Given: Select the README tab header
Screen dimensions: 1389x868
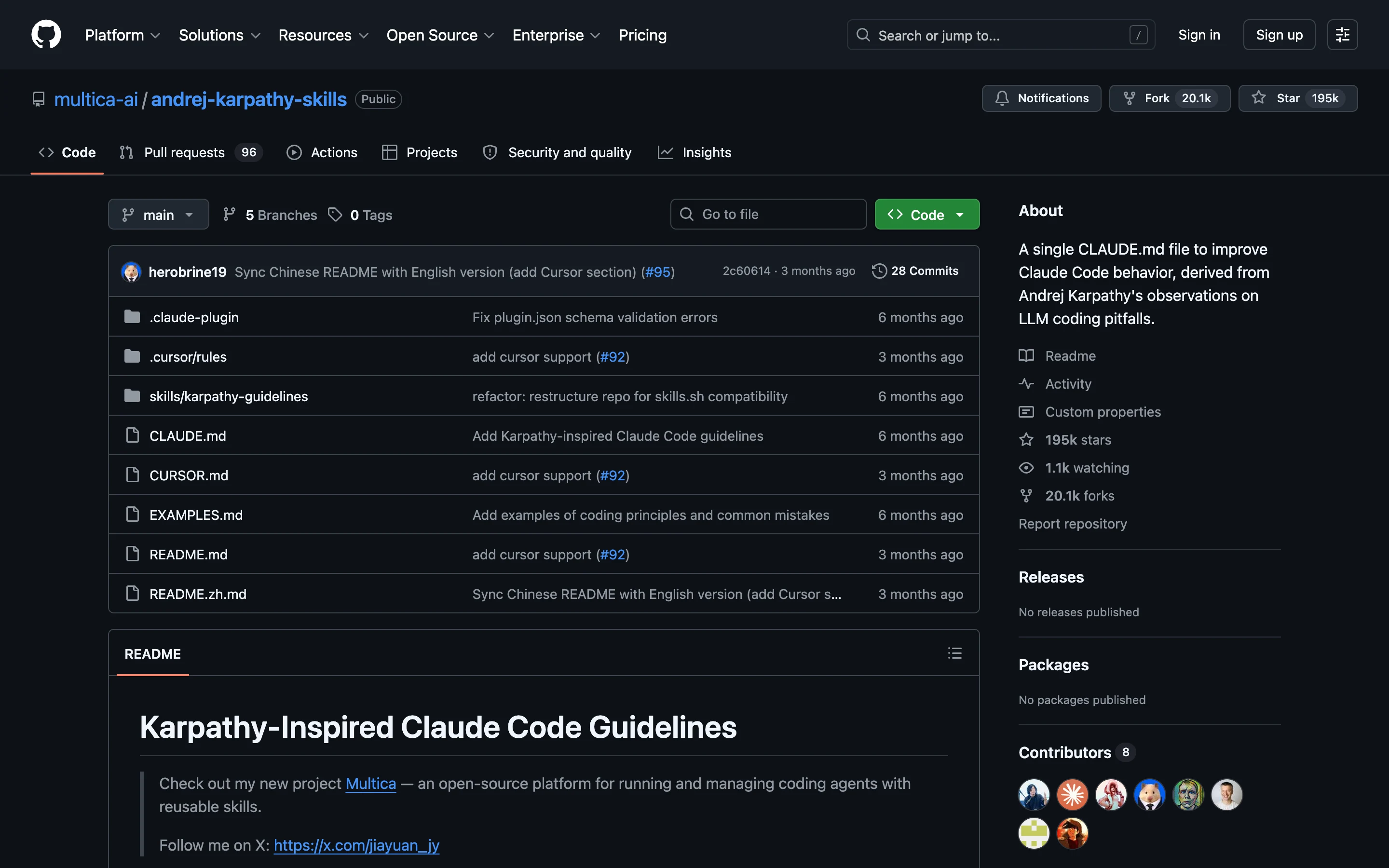Looking at the screenshot, I should (x=153, y=654).
